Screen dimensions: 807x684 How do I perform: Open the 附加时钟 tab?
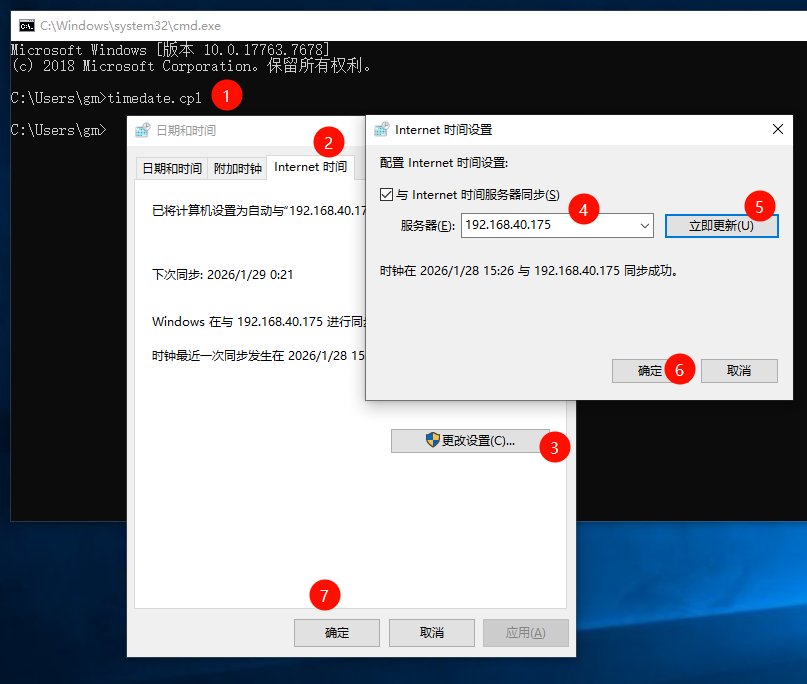(x=237, y=168)
